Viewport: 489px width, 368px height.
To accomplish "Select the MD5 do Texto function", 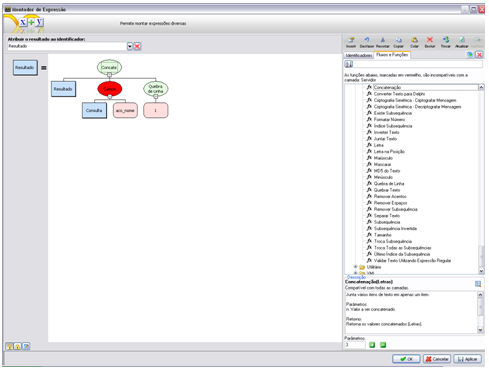I will click(387, 171).
